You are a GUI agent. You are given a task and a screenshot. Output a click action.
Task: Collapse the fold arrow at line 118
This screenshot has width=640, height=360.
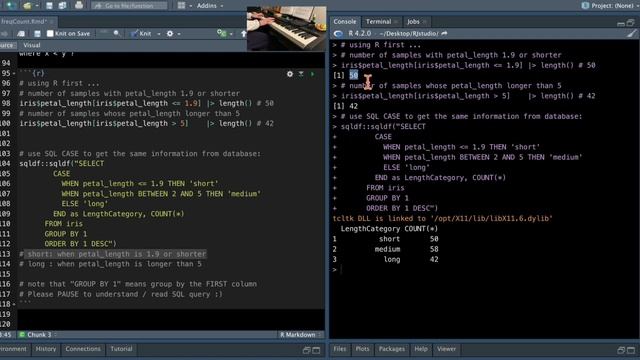(14, 304)
